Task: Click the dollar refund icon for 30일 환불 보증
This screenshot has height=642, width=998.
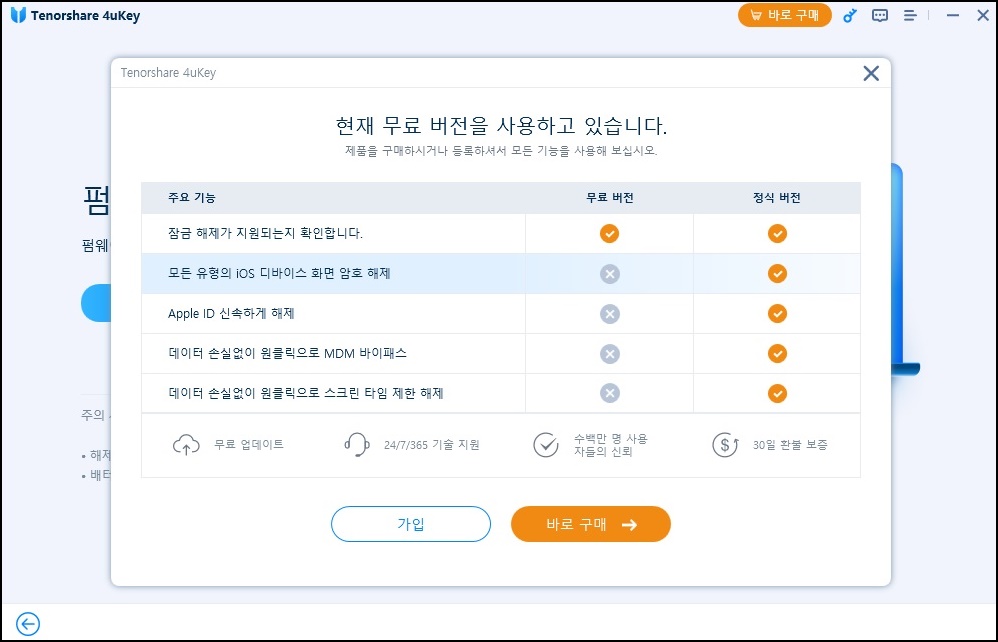Action: tap(725, 445)
